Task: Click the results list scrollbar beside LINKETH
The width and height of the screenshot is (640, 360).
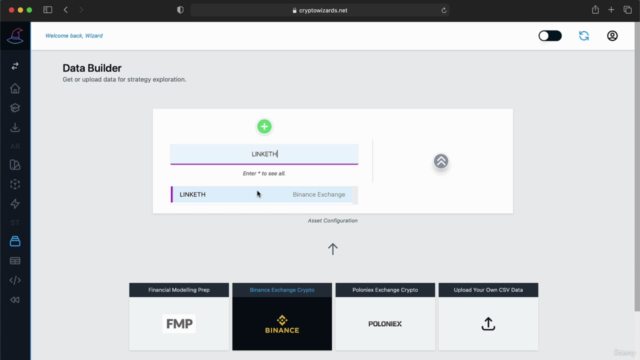Action: [x=355, y=195]
